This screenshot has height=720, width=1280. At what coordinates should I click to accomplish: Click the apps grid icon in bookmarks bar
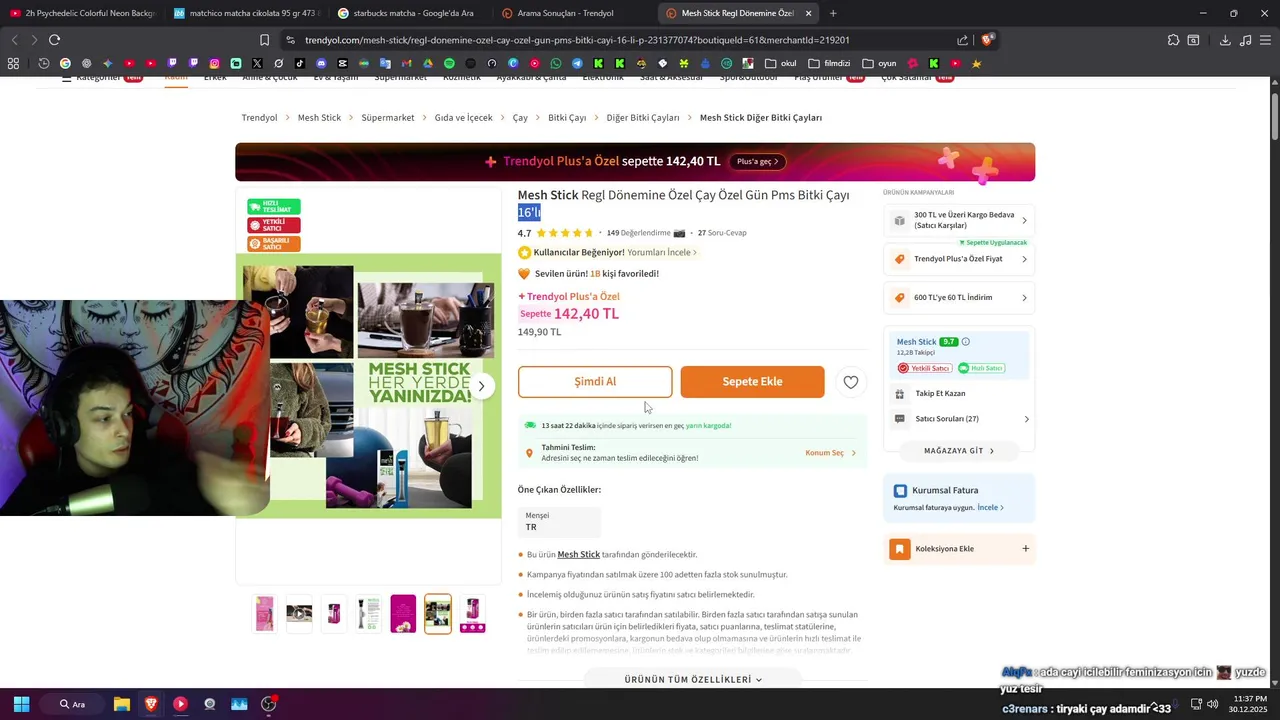click(x=13, y=63)
